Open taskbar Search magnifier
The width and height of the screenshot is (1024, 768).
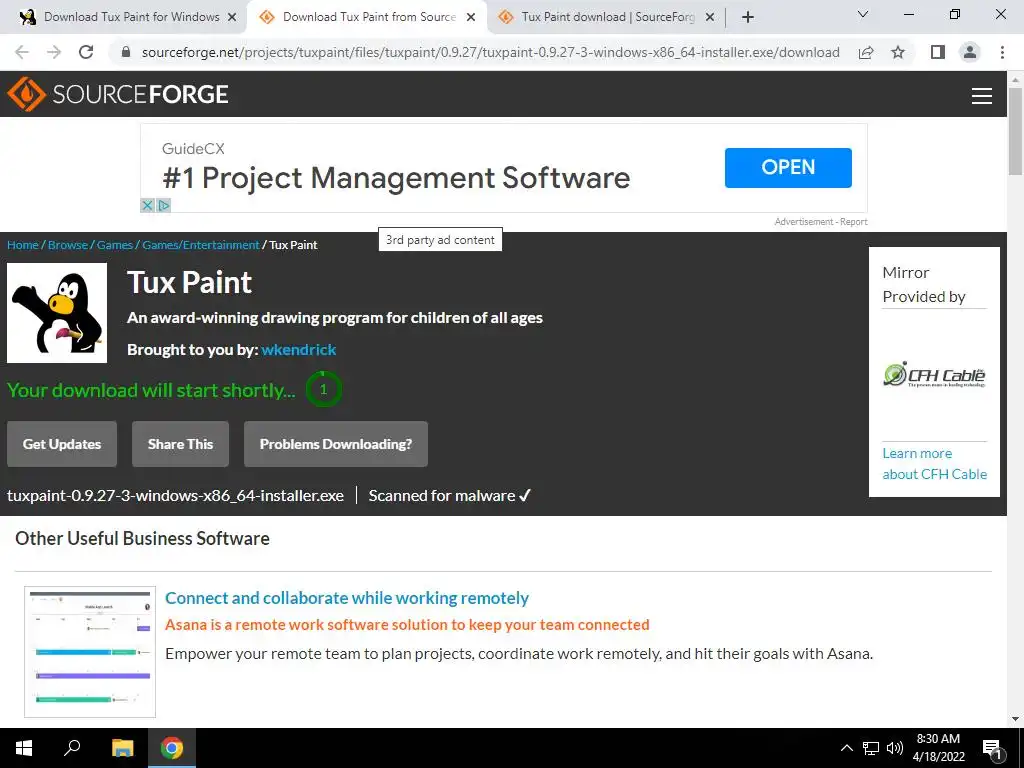click(72, 748)
